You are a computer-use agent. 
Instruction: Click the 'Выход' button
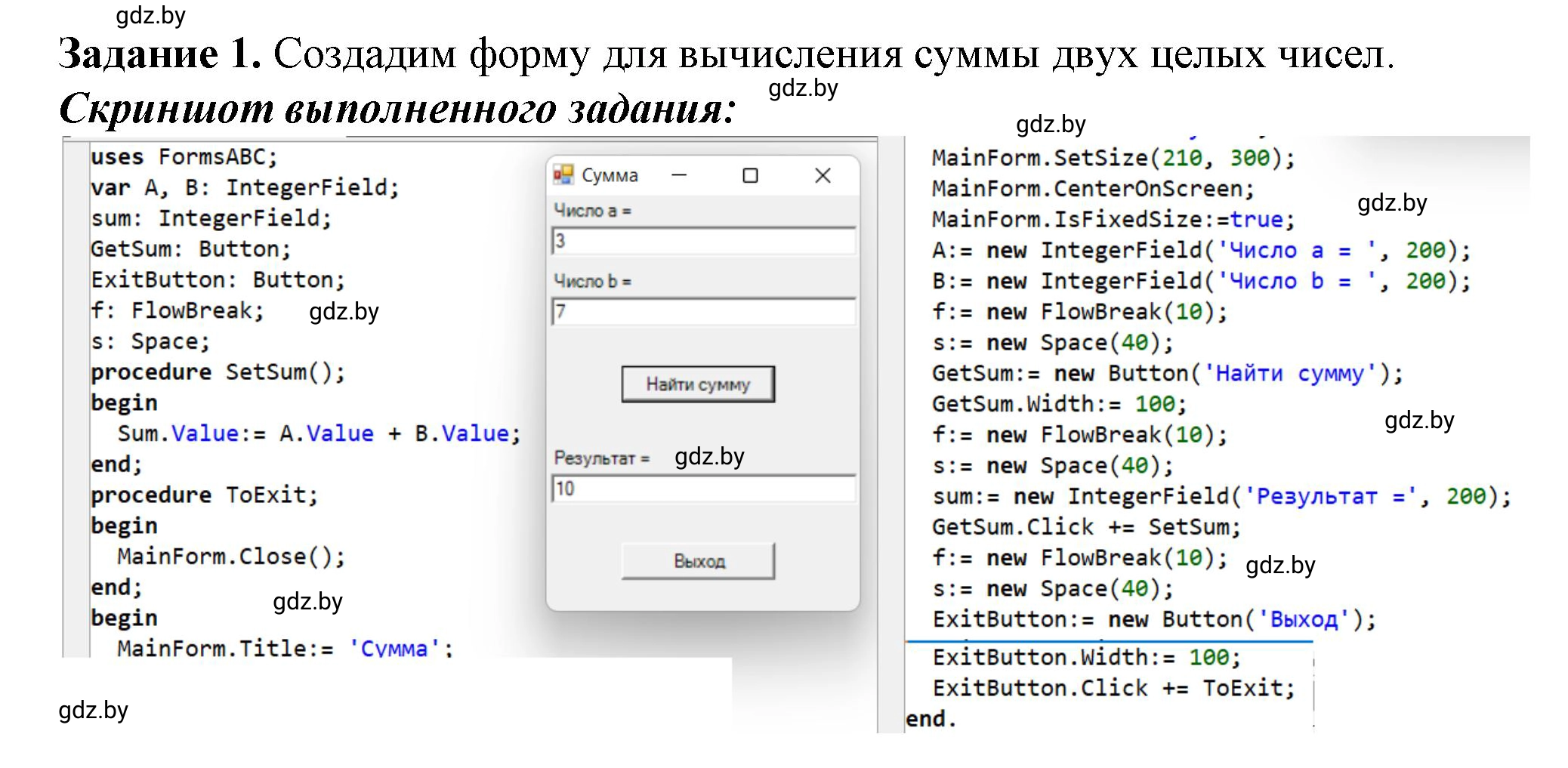point(698,561)
